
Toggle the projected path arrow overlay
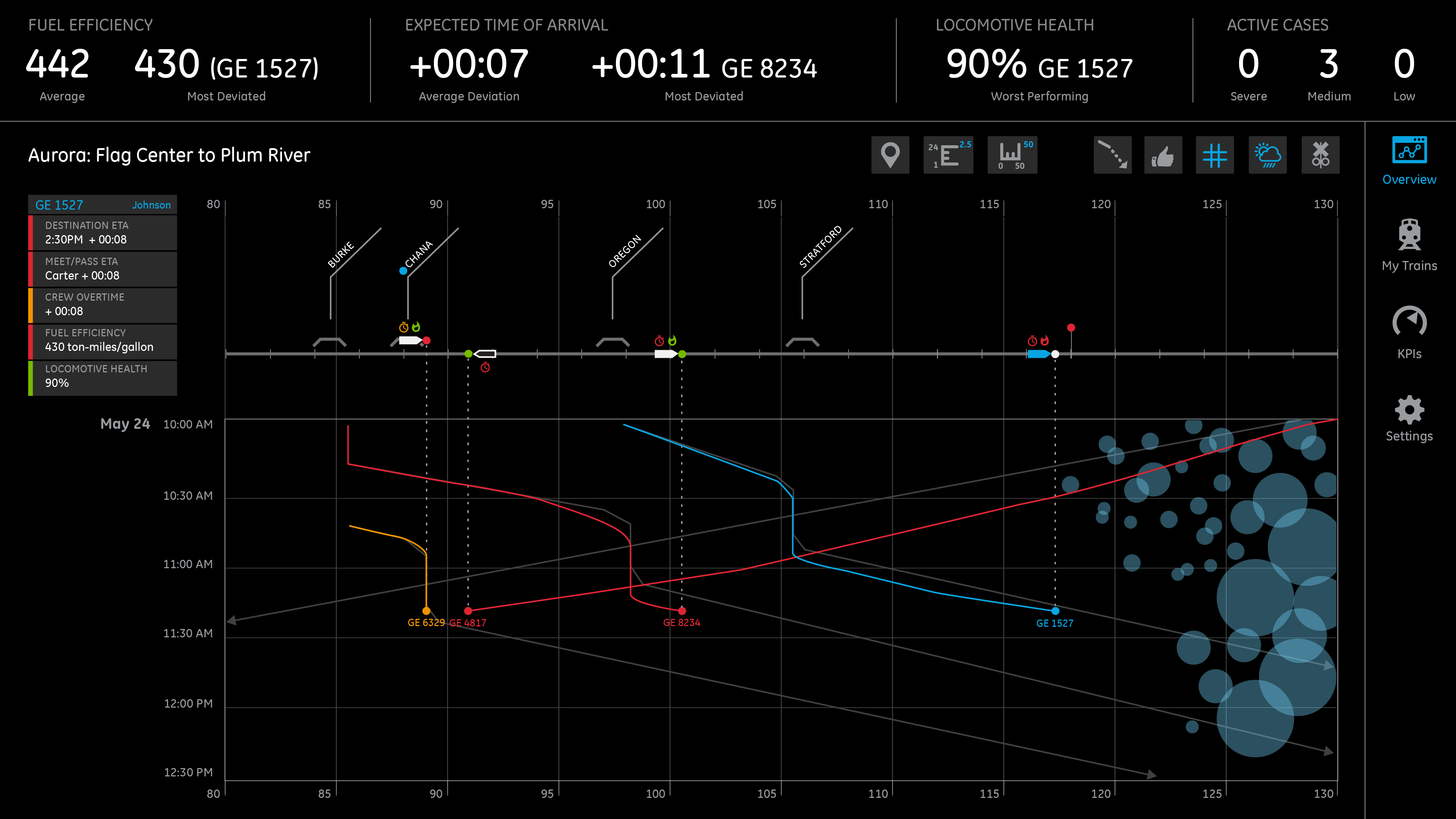[x=1112, y=155]
